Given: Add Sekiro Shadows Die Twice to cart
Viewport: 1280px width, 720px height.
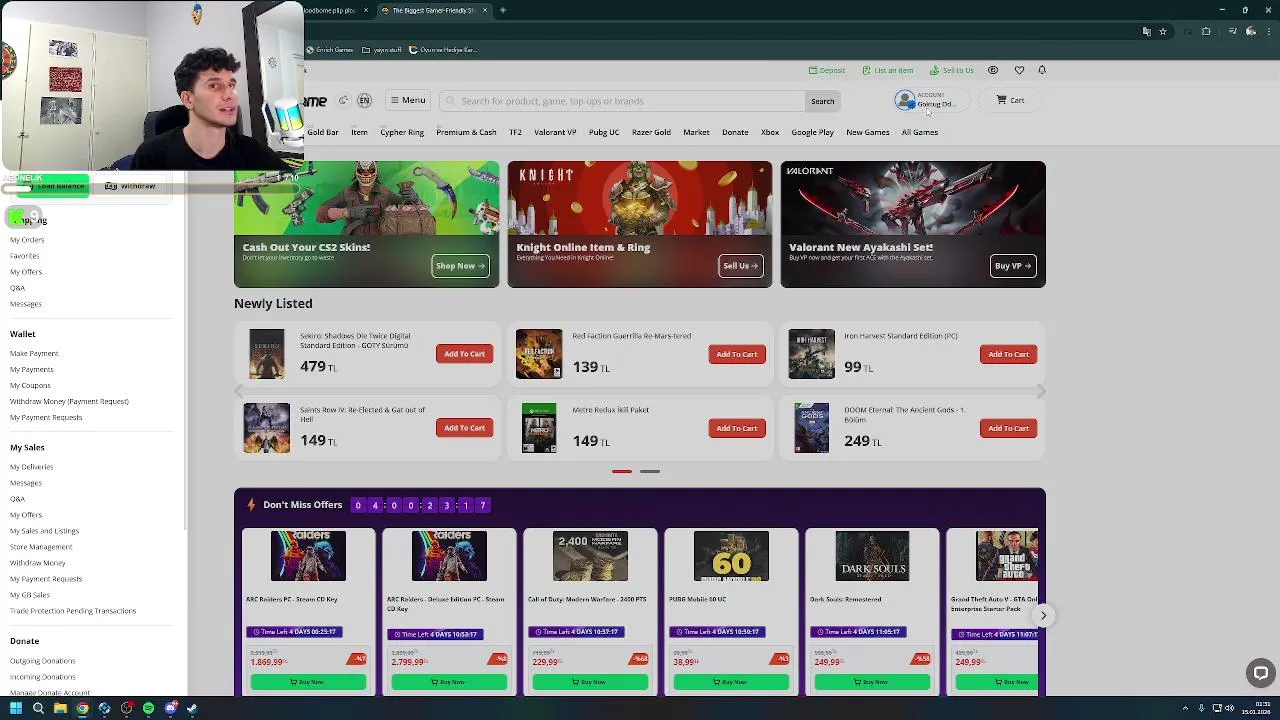Looking at the screenshot, I should (x=464, y=354).
